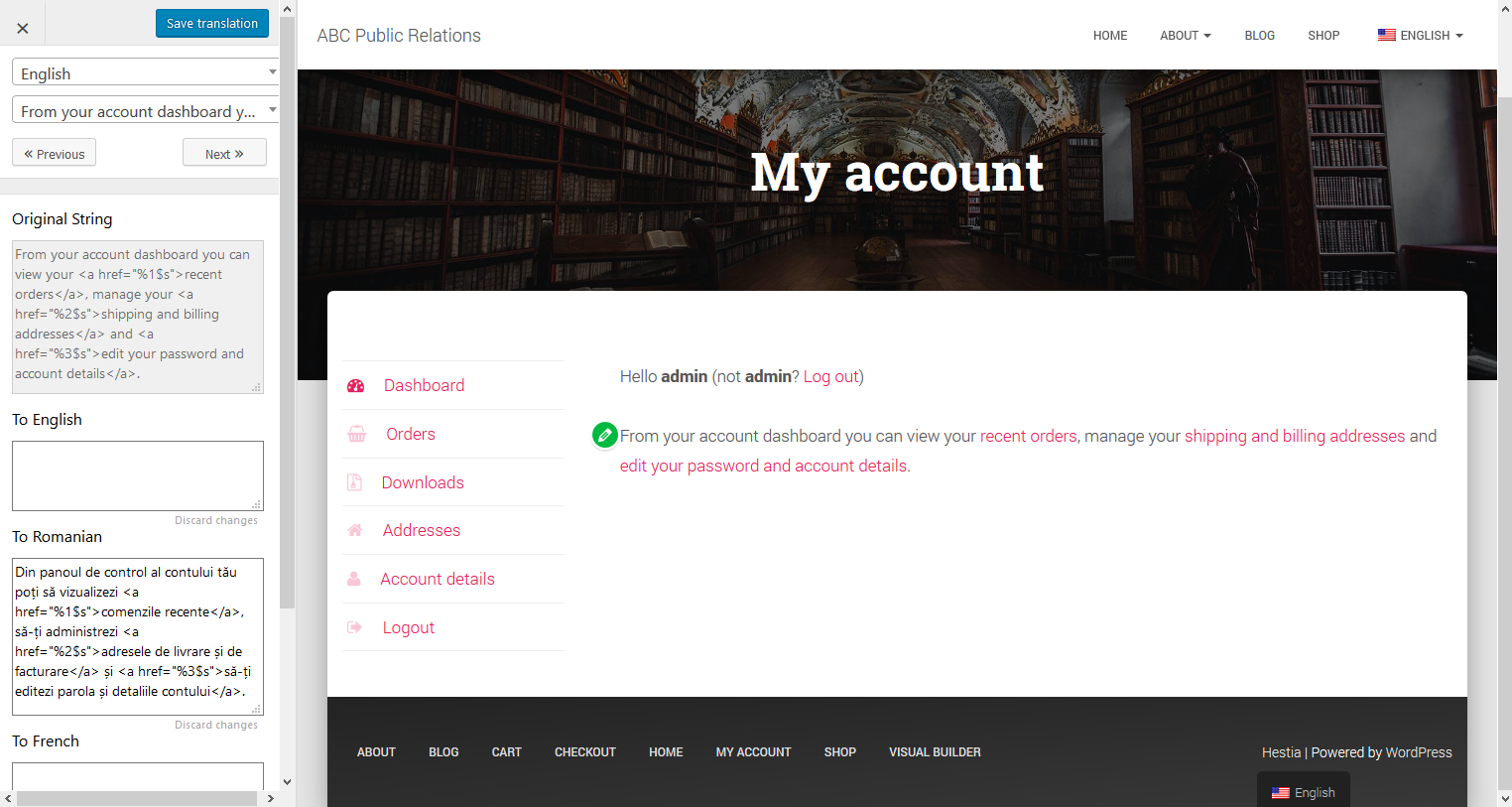Open BLOG in the top navigation

(x=1260, y=36)
